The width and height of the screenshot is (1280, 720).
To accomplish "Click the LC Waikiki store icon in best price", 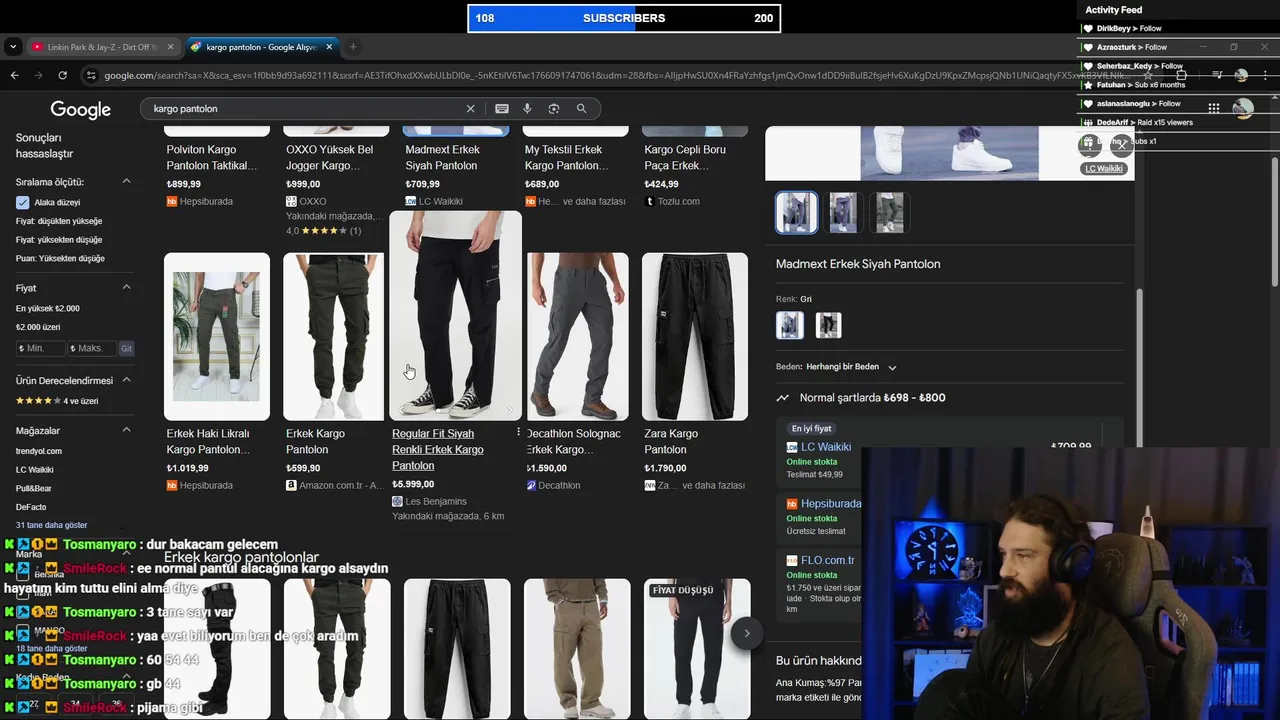I will point(792,447).
